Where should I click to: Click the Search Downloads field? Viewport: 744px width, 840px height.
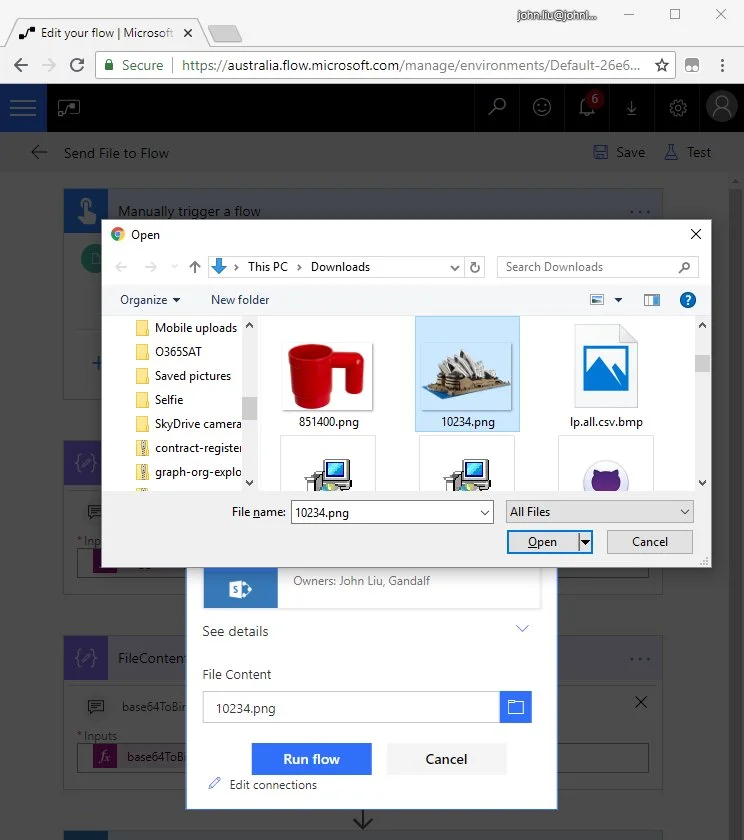pos(588,267)
